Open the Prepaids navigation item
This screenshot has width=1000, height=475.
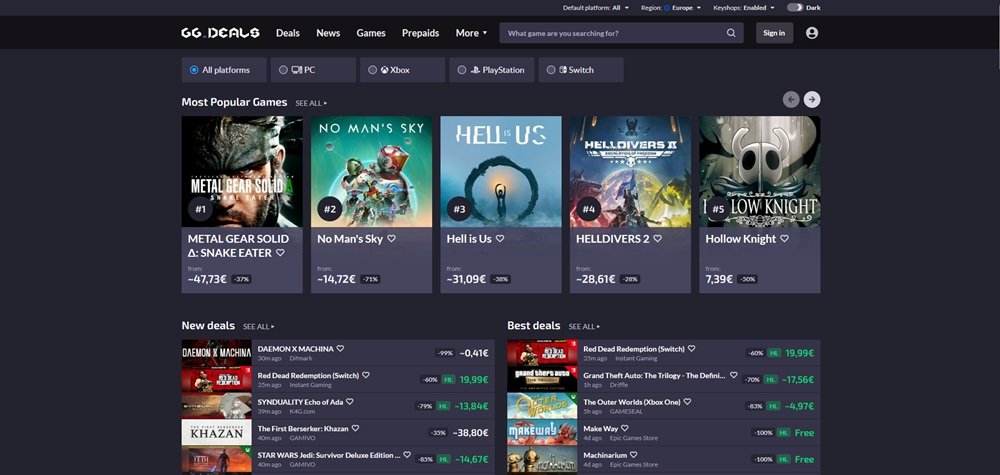pyautogui.click(x=420, y=33)
